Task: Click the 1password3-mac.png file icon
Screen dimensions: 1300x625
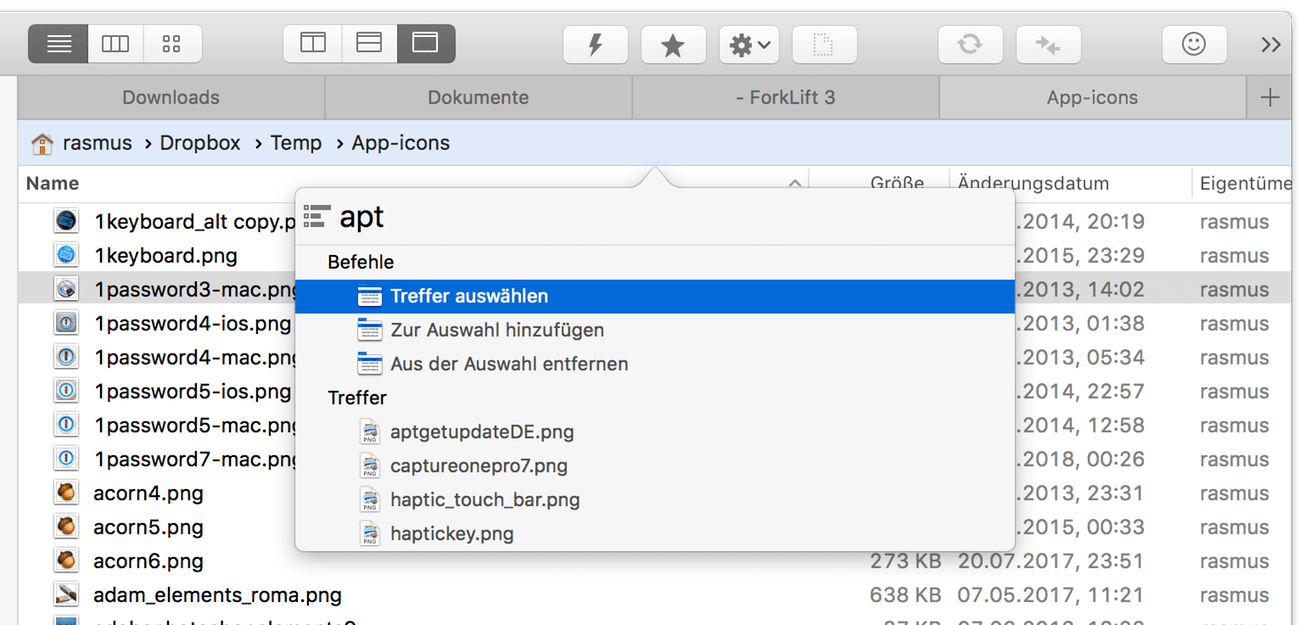Action: click(66, 289)
